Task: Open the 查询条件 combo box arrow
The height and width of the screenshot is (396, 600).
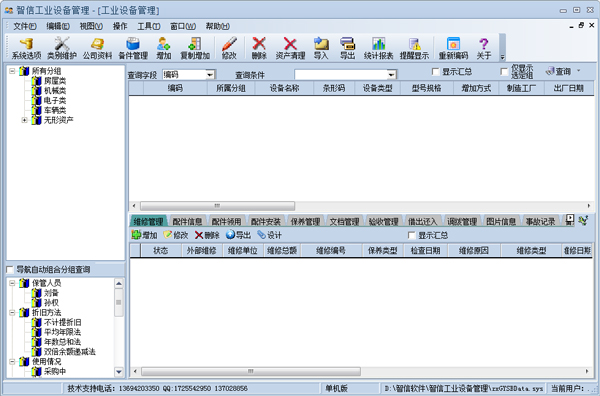Action: tap(391, 75)
